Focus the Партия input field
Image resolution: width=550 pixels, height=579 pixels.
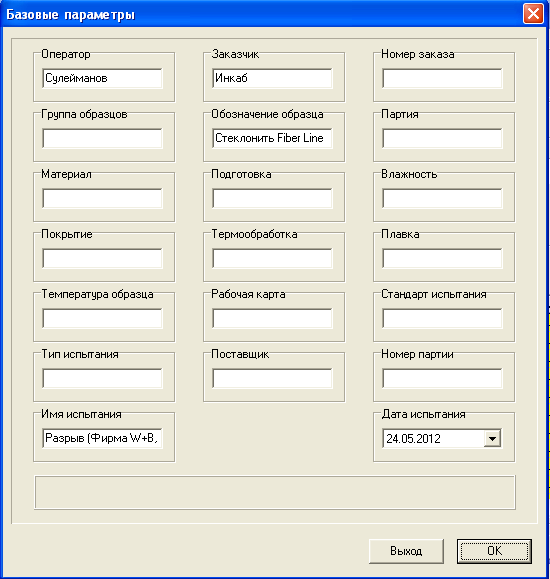point(442,138)
